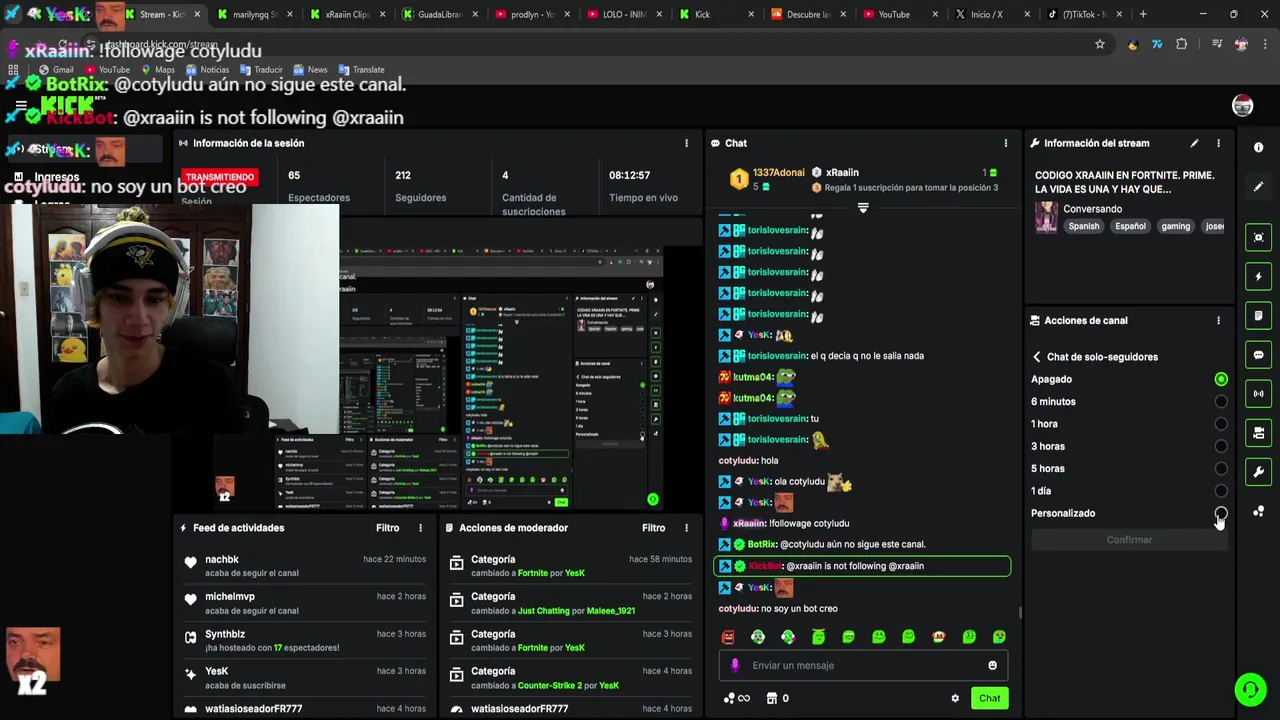
Task: Toggle the document panel icon in the right sidebar
Action: pyautogui.click(x=1258, y=316)
